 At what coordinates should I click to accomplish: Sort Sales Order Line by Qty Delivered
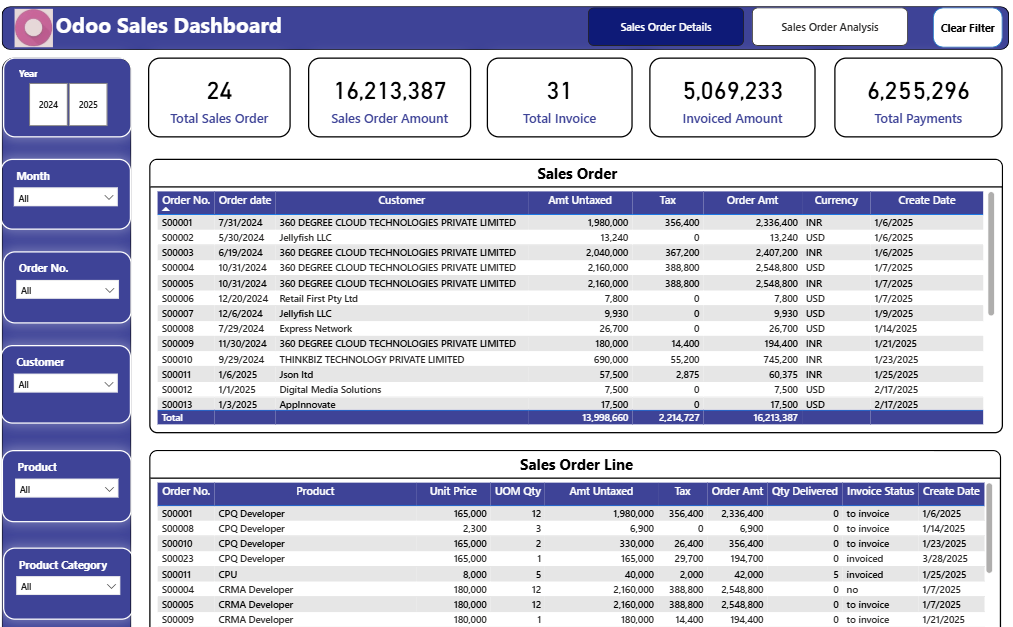tap(804, 491)
